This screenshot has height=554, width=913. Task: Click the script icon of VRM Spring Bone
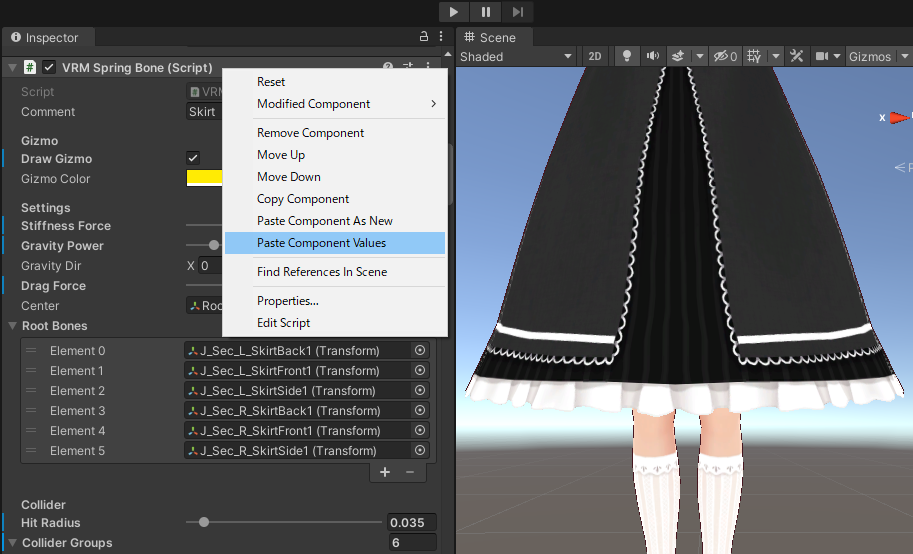click(x=30, y=68)
